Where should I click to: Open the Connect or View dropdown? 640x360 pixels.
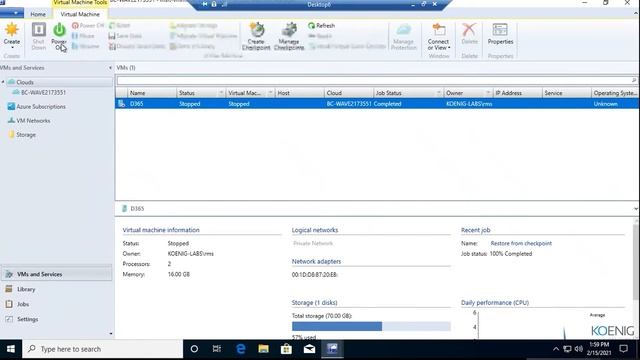pyautogui.click(x=439, y=36)
